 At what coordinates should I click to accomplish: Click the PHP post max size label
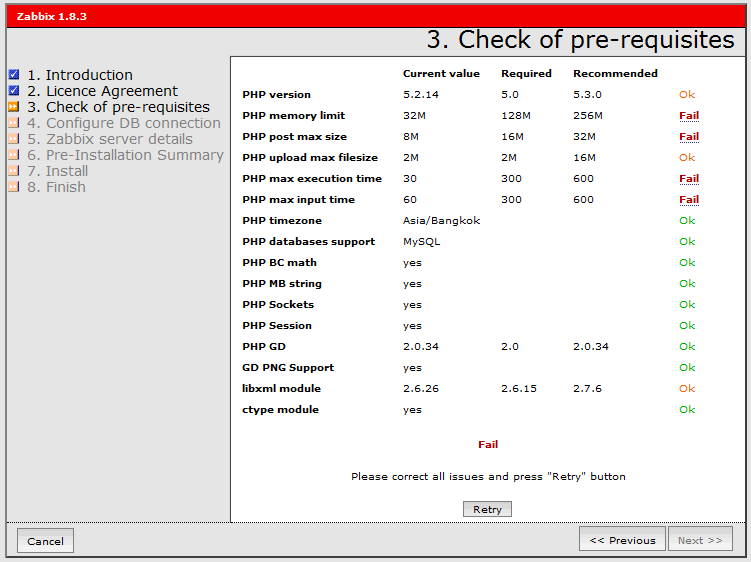[x=295, y=137]
